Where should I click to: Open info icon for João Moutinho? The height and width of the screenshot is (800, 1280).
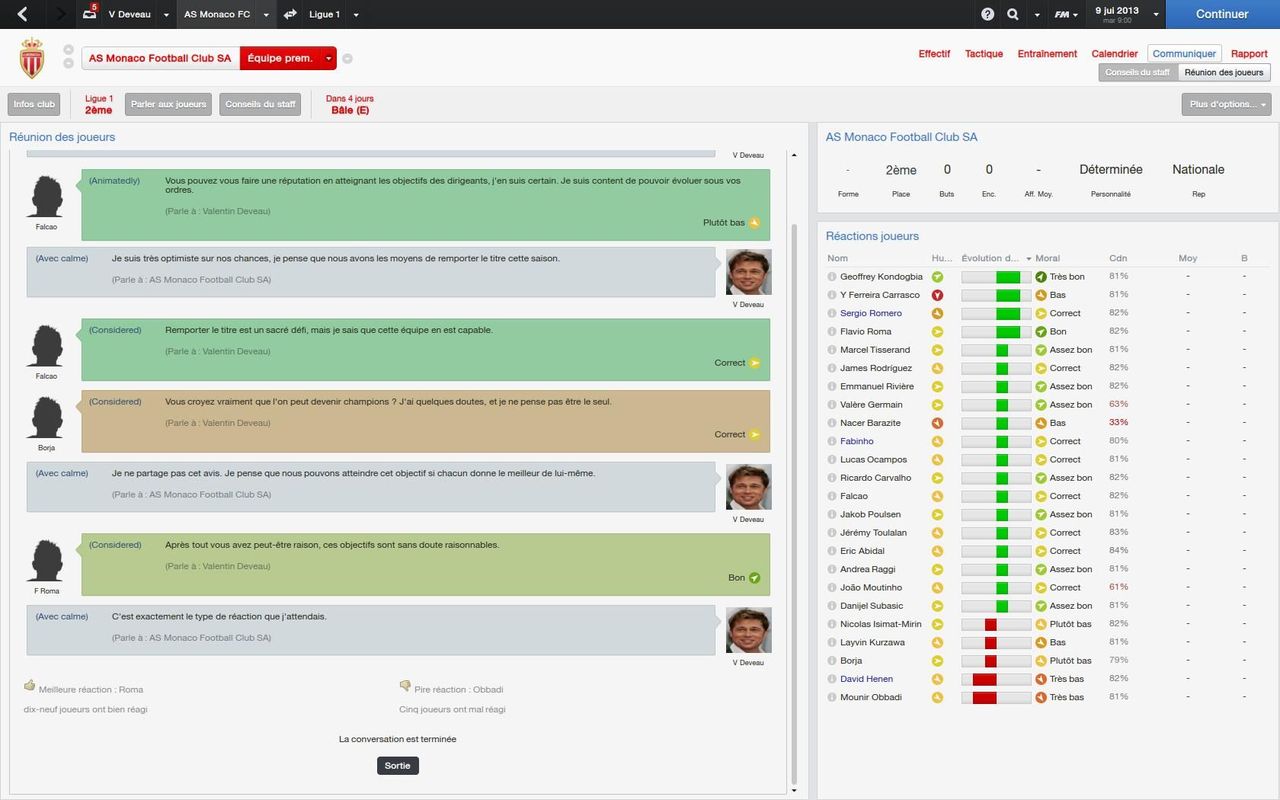point(831,587)
